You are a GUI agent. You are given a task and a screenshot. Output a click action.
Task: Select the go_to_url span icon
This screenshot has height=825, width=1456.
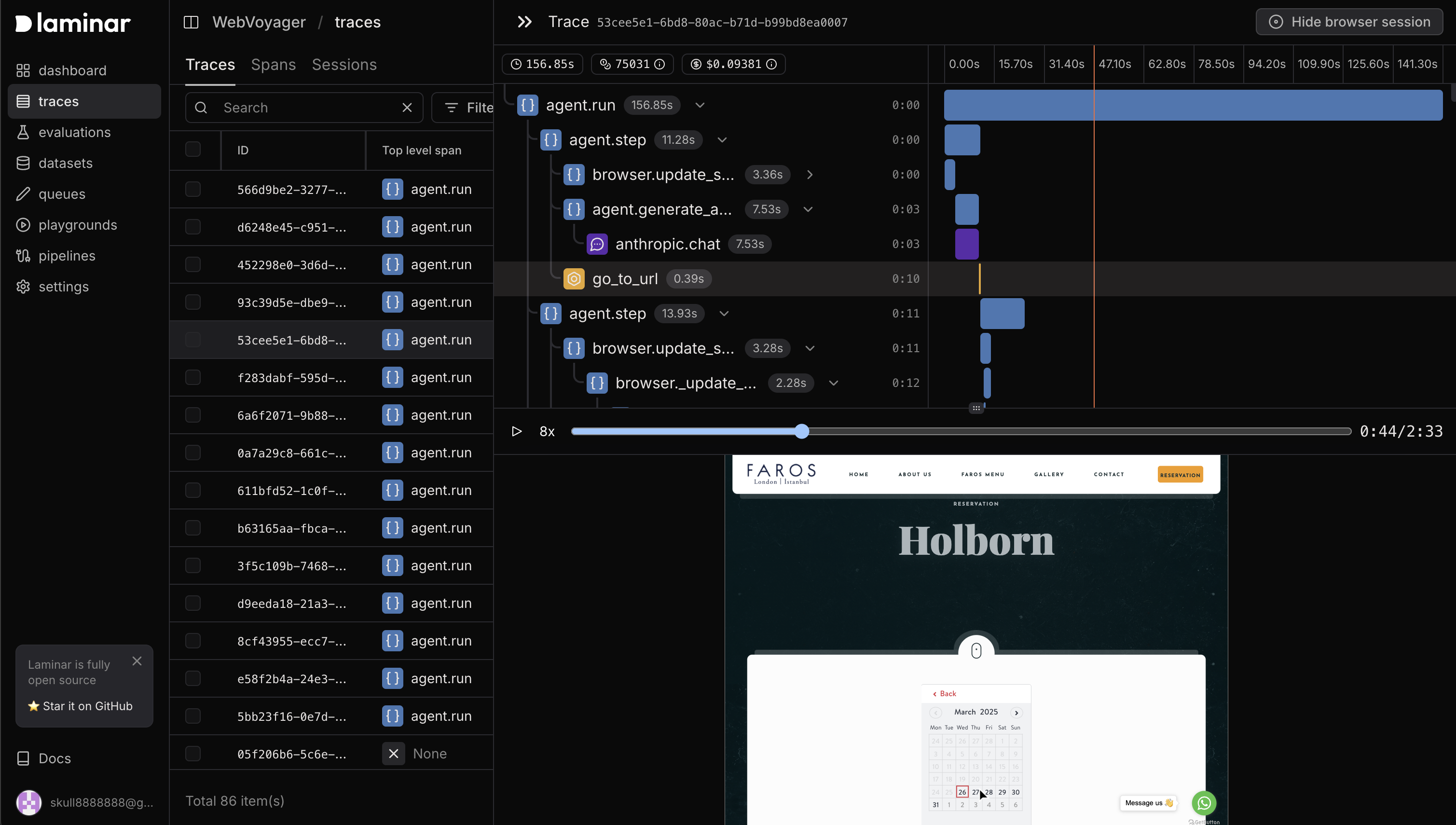click(x=574, y=279)
